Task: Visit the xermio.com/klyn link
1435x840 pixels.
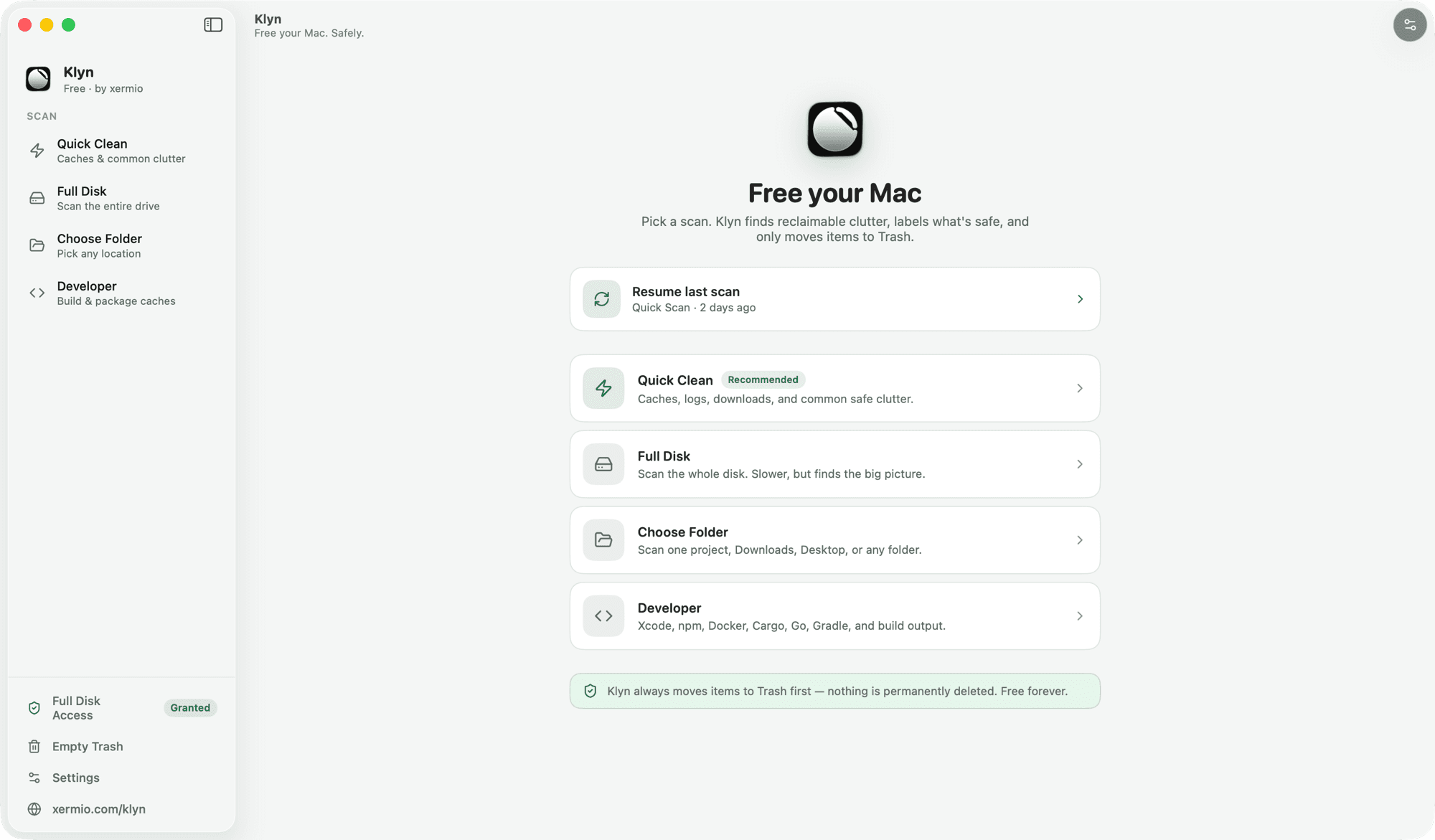Action: pyautogui.click(x=99, y=809)
